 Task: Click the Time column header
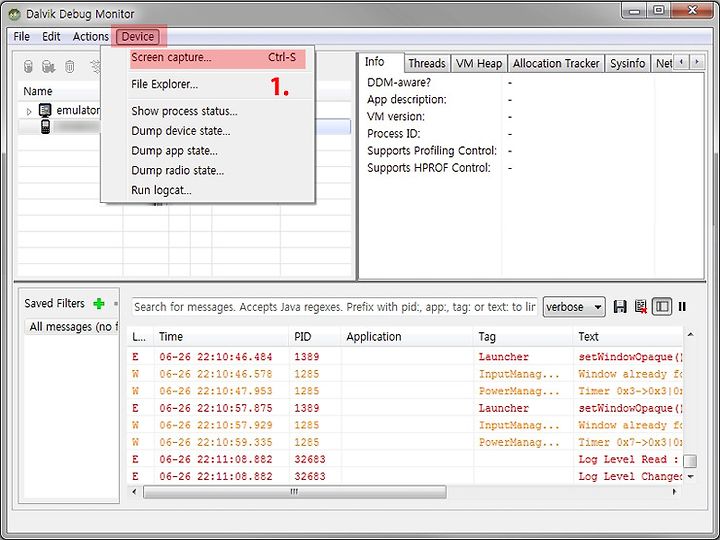click(x=221, y=337)
